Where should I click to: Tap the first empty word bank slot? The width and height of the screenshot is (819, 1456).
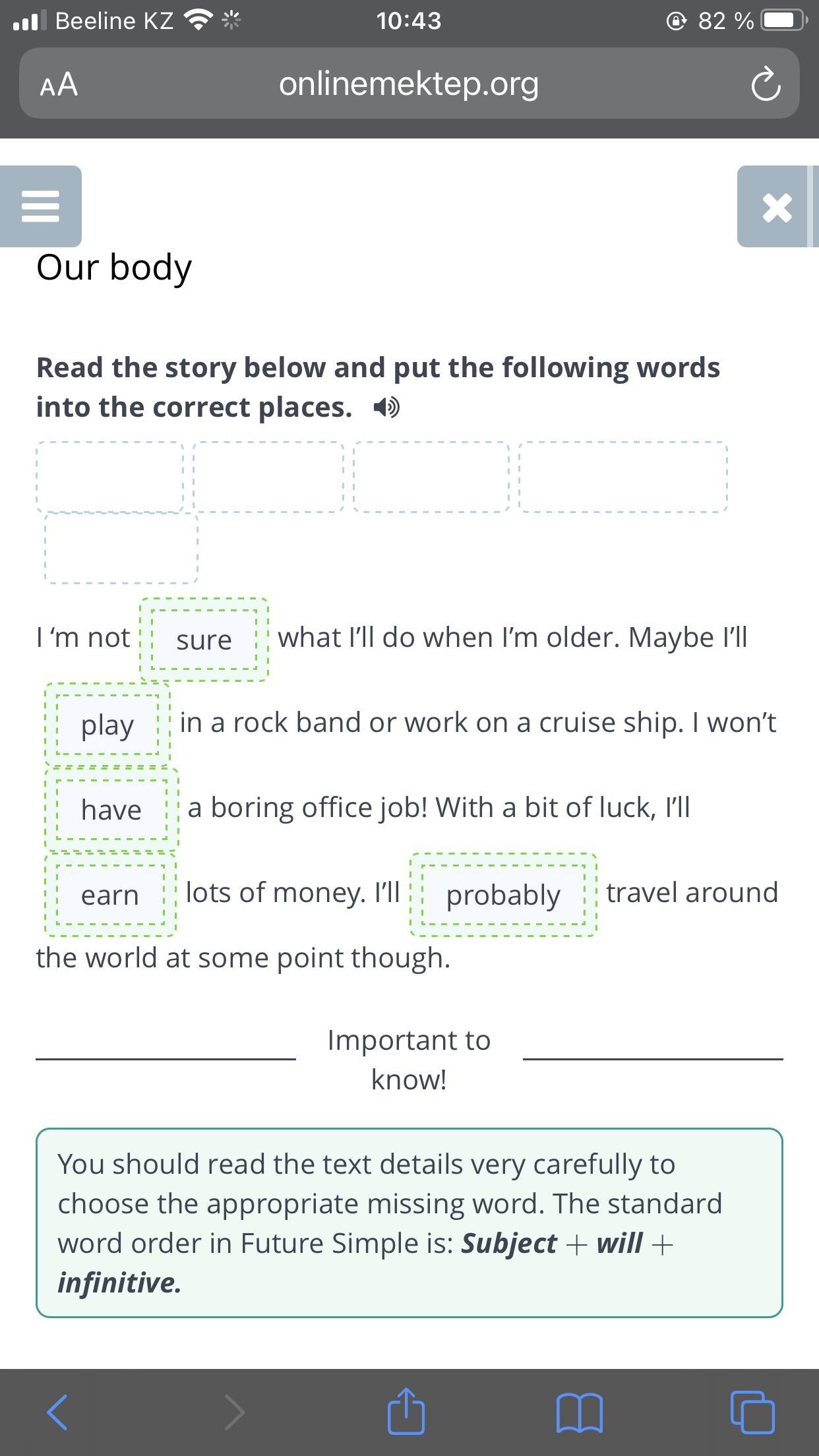pyautogui.click(x=109, y=477)
